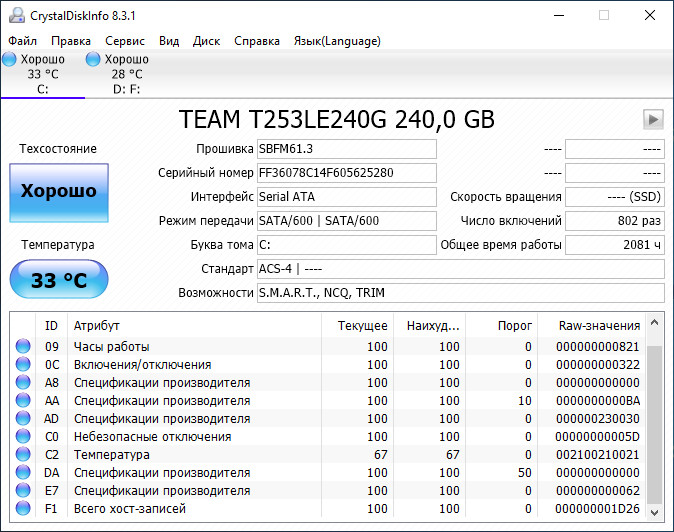This screenshot has width=674, height=532.
Task: Click down arrow of attribute list scrollbar
Action: pyautogui.click(x=655, y=512)
